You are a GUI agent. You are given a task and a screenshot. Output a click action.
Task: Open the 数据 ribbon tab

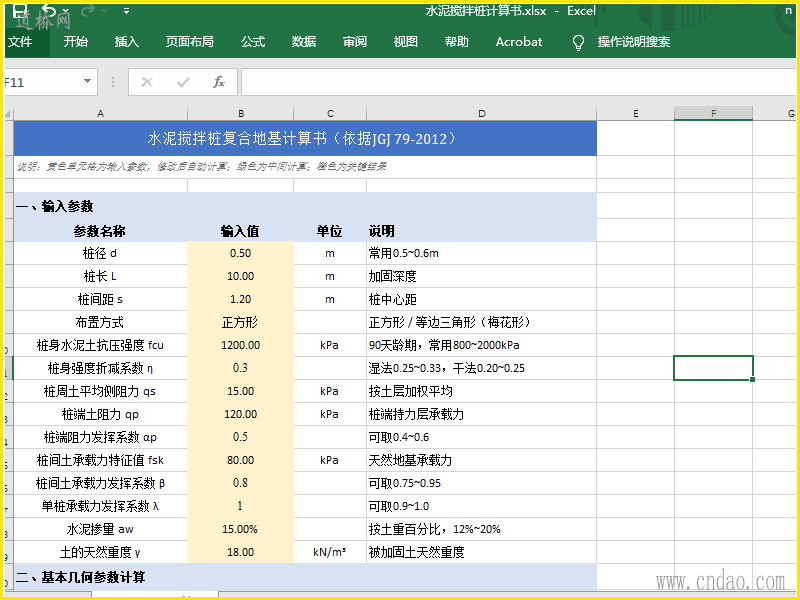304,42
